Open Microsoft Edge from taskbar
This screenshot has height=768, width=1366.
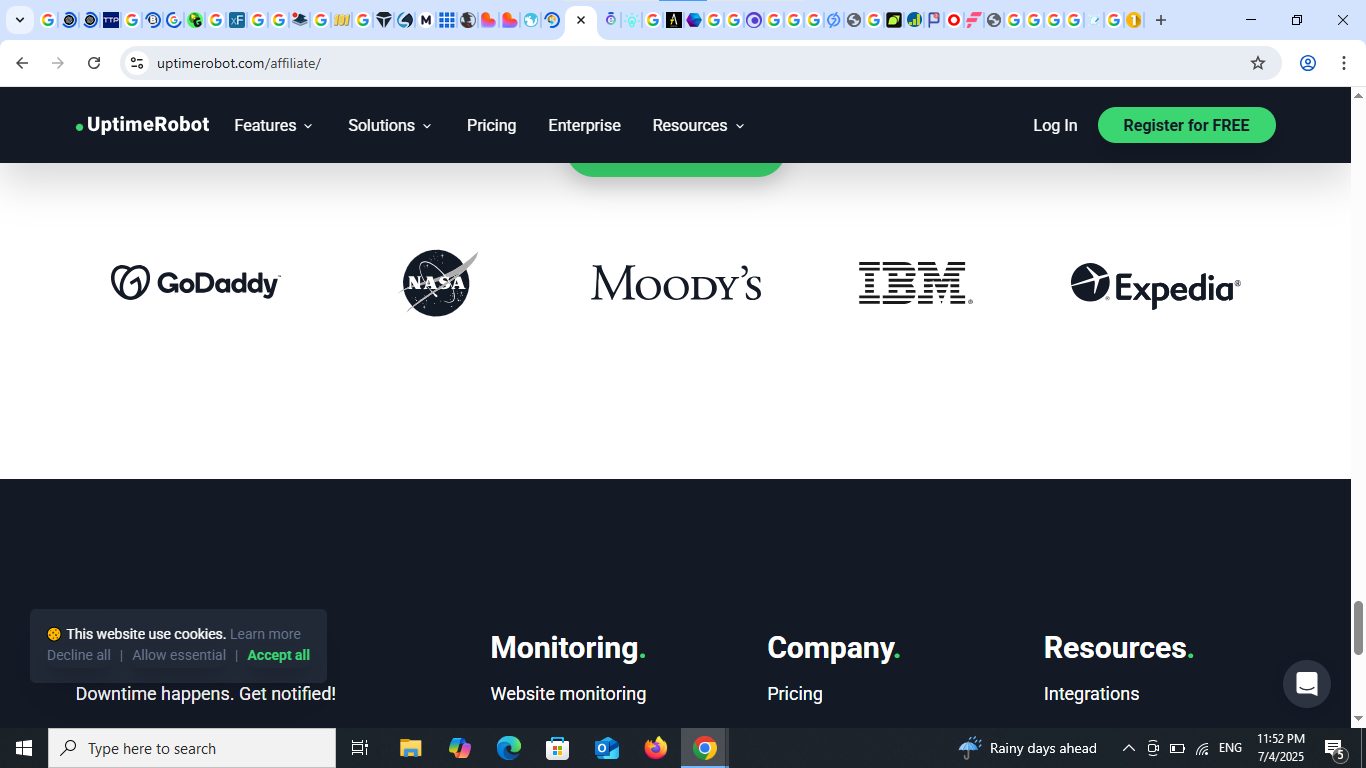pyautogui.click(x=509, y=748)
